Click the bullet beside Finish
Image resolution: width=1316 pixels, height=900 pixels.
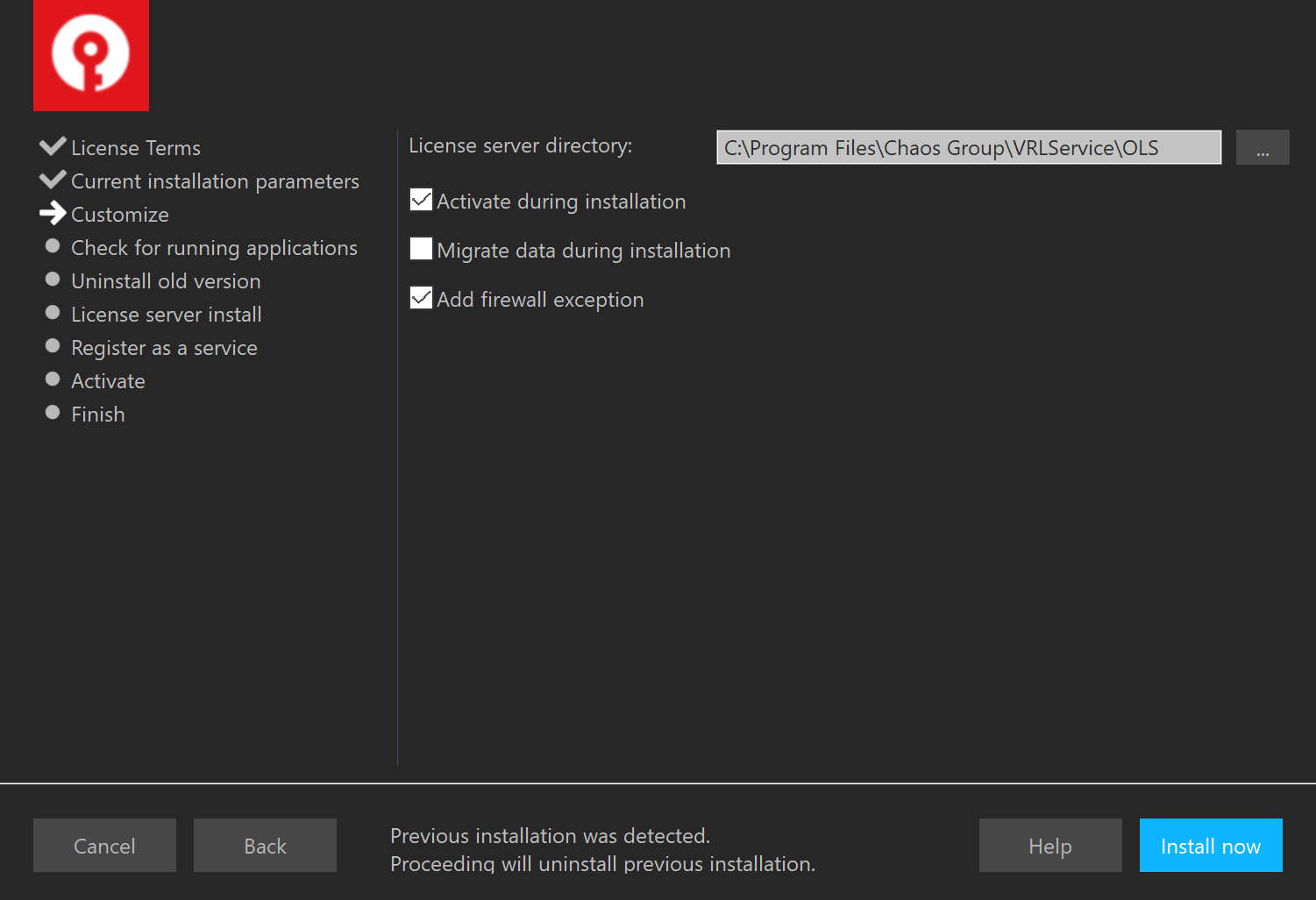click(53, 412)
